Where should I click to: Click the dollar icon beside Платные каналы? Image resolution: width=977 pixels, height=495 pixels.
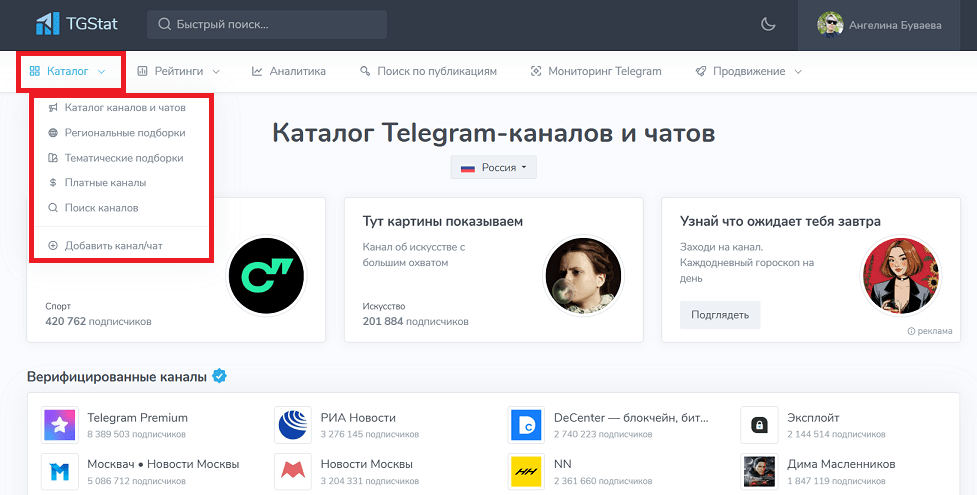pyautogui.click(x=53, y=183)
